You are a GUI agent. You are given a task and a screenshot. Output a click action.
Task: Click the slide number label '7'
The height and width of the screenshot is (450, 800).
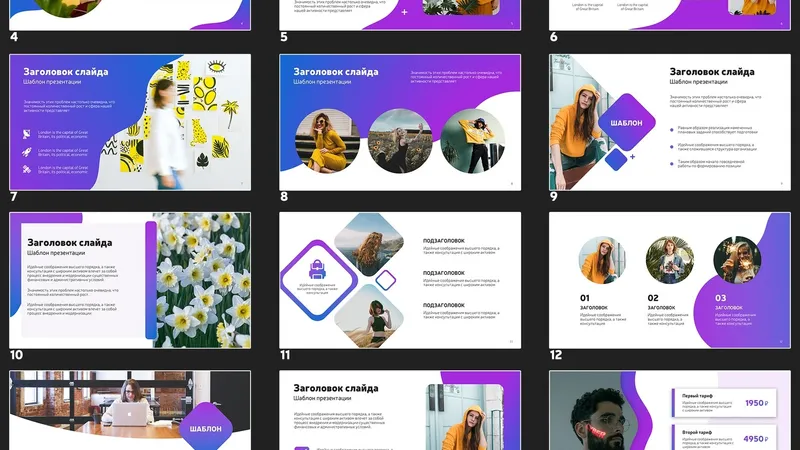[13, 196]
